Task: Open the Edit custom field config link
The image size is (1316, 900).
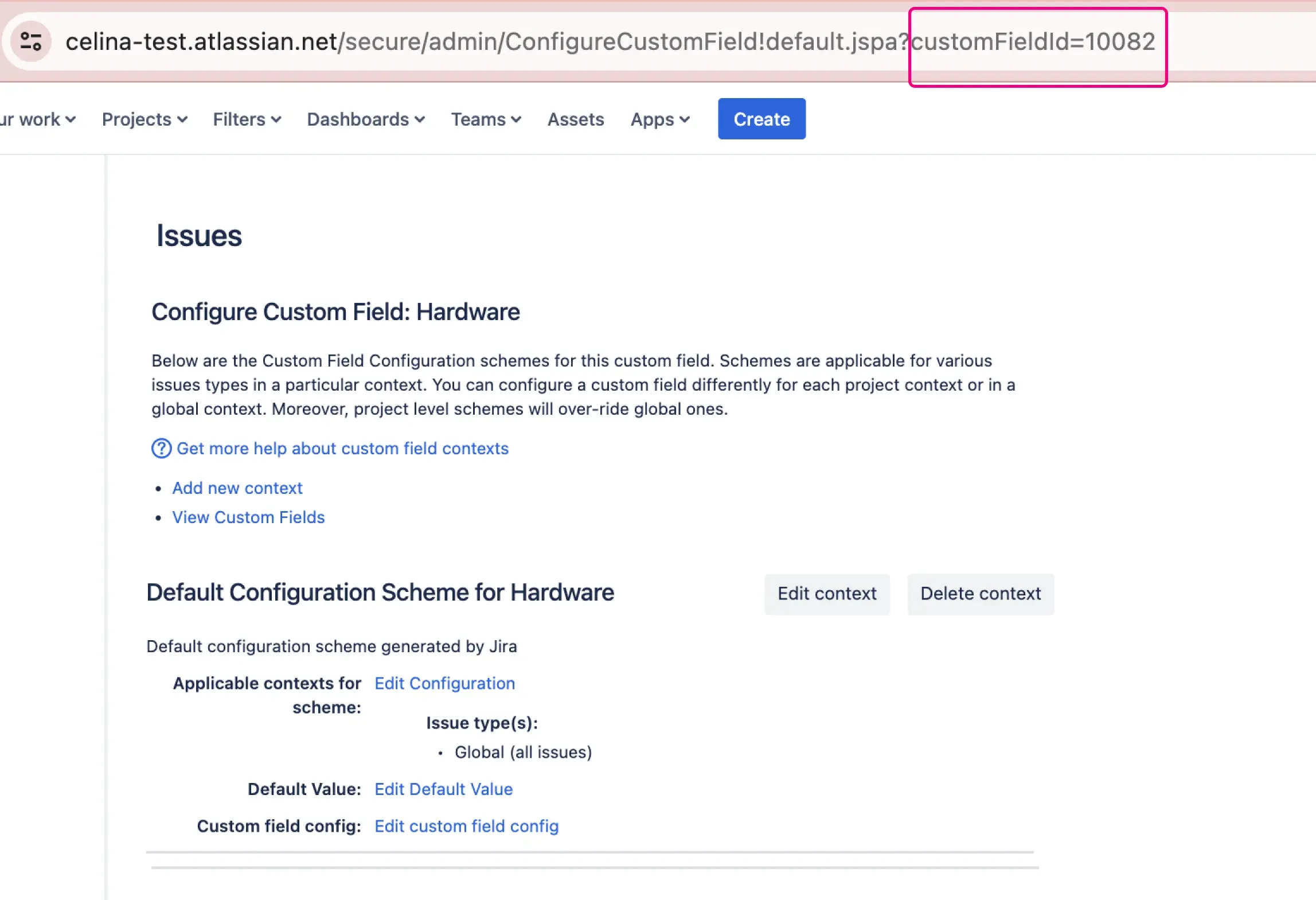Action: pos(466,826)
